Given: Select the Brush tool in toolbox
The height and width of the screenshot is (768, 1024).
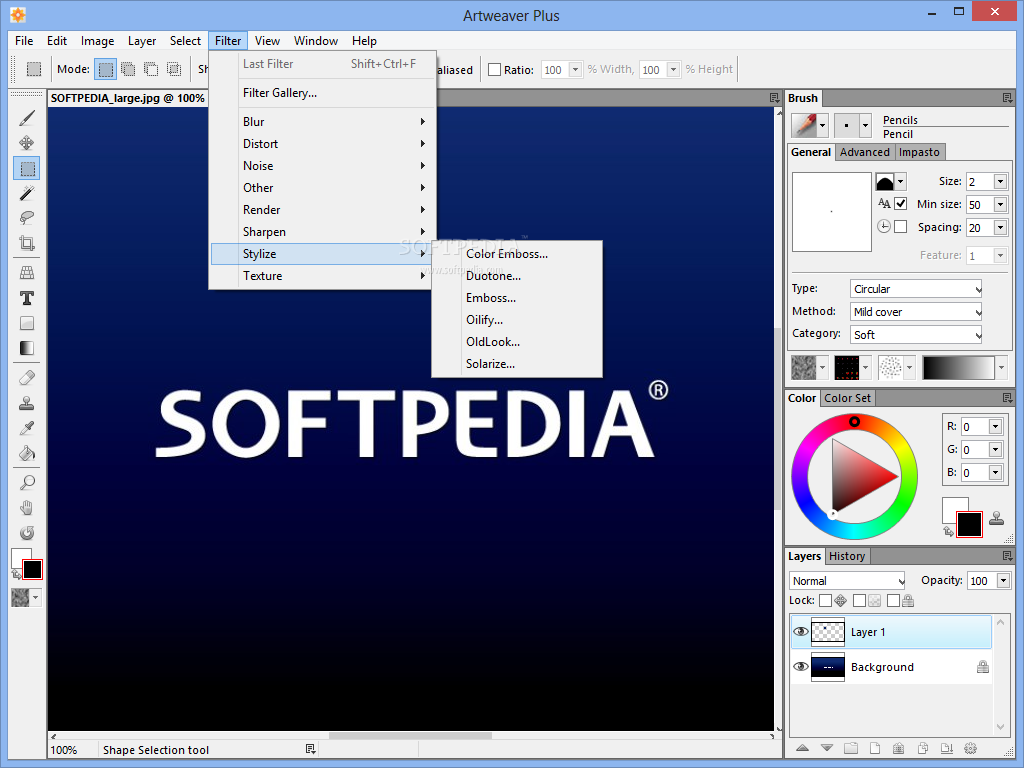Looking at the screenshot, I should 27,118.
